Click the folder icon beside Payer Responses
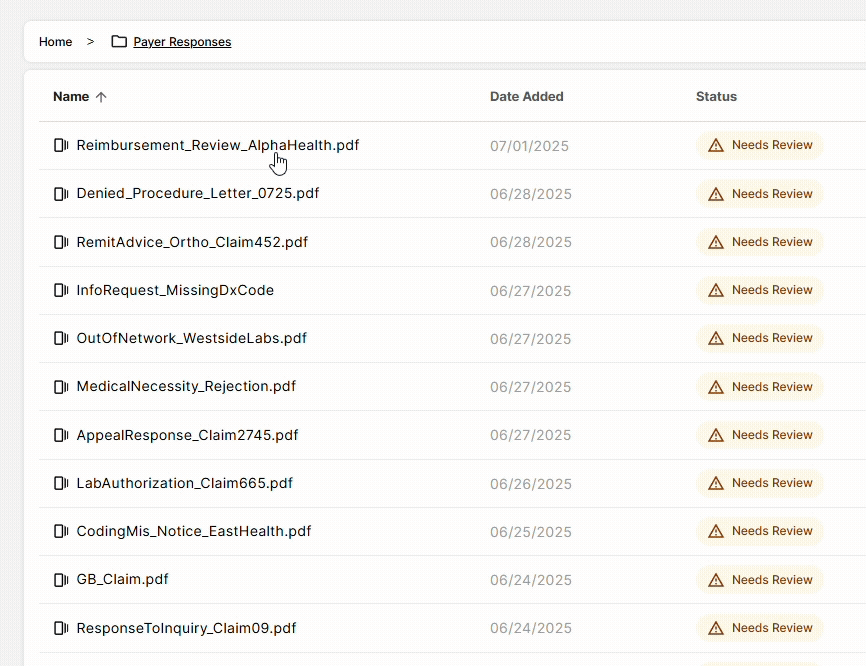866x666 pixels. (x=119, y=42)
